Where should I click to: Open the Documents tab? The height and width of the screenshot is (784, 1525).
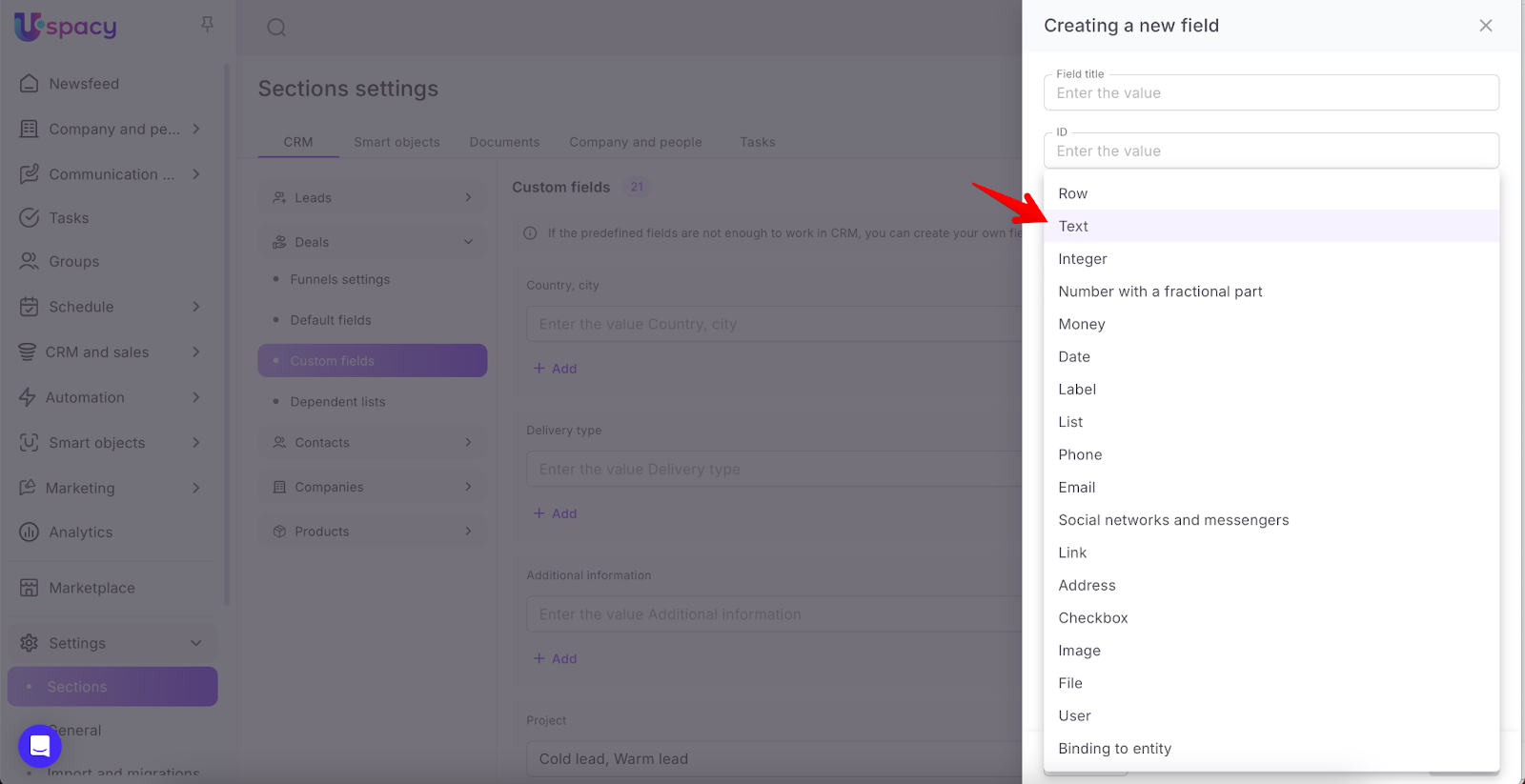point(504,142)
